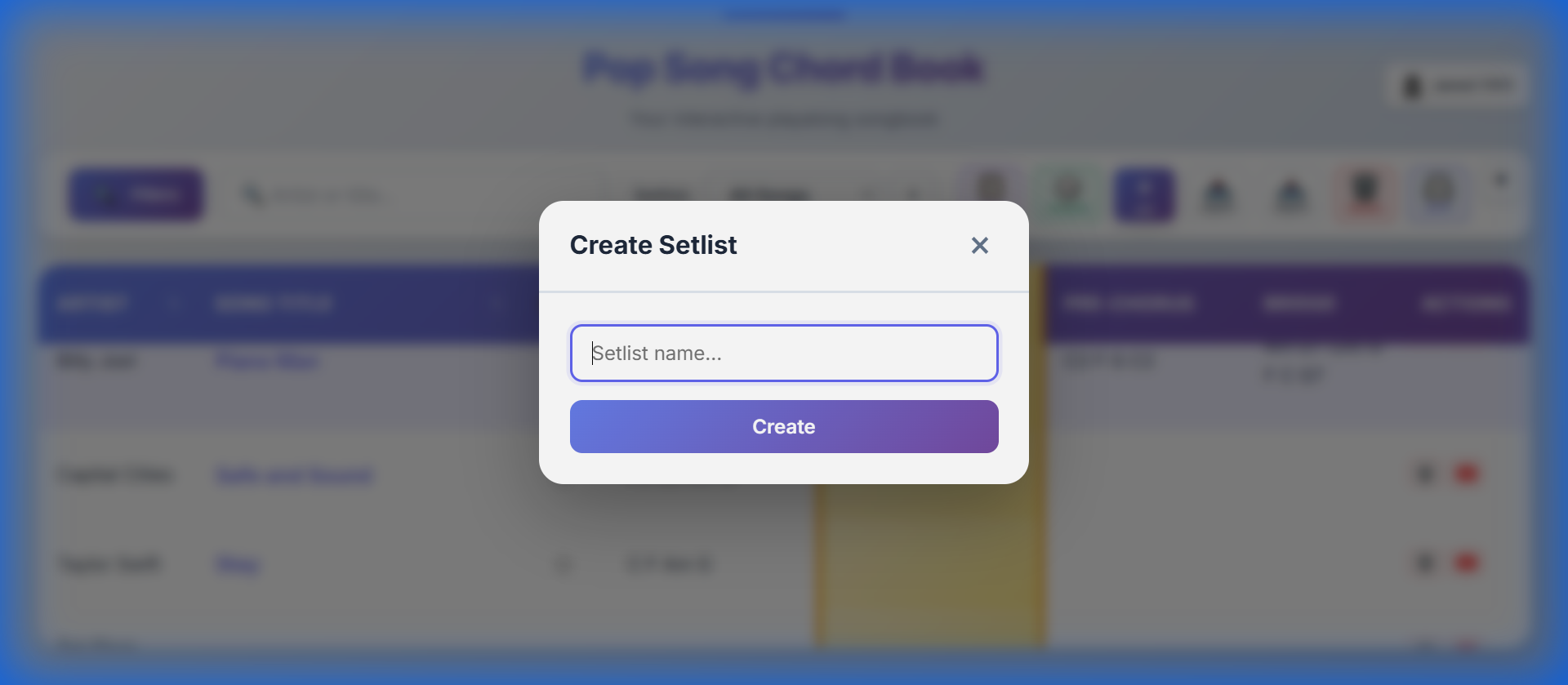Click the Create button in the dialog
Image resolution: width=1568 pixels, height=685 pixels.
[x=783, y=426]
